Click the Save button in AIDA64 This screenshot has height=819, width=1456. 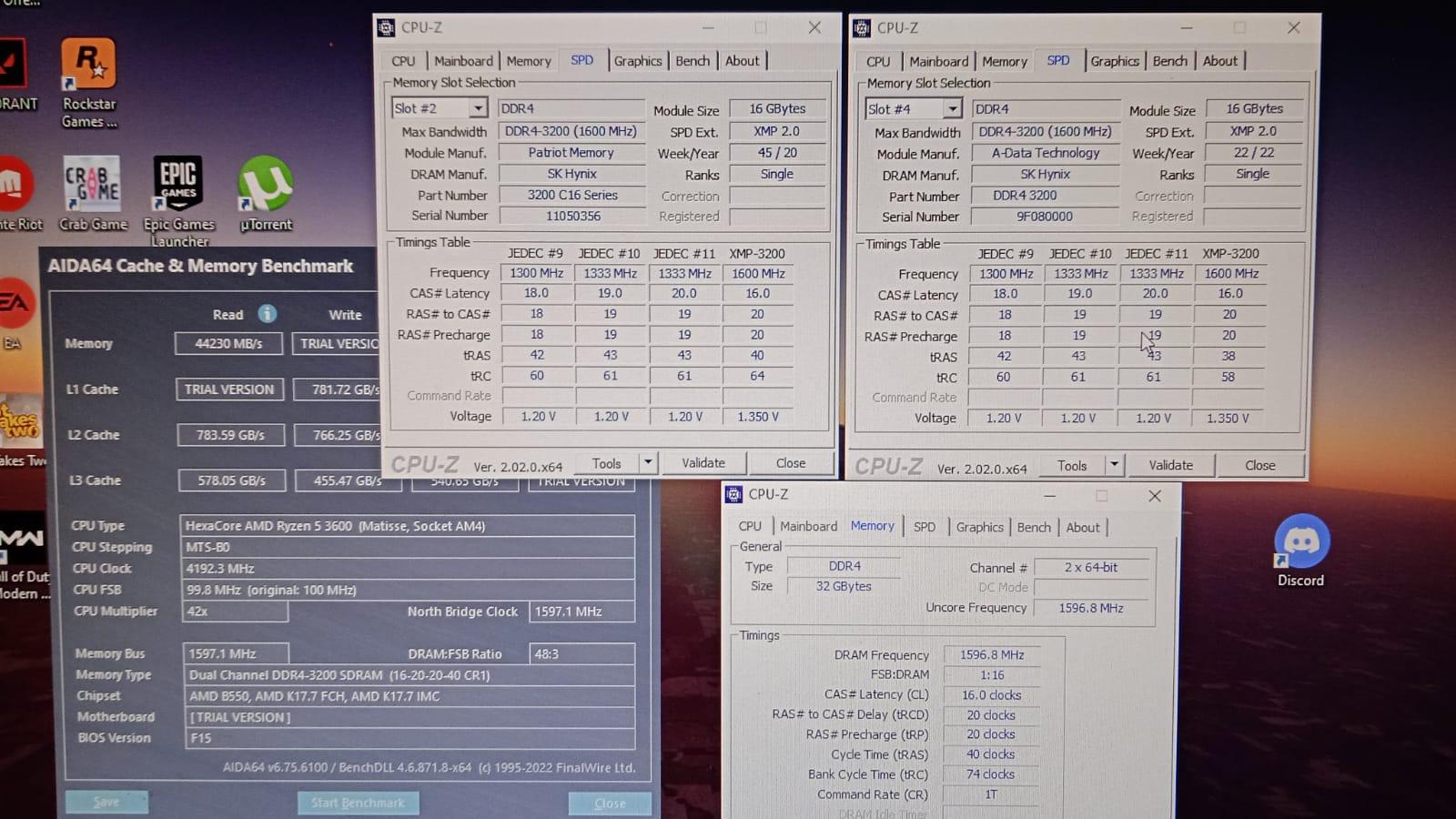(106, 802)
